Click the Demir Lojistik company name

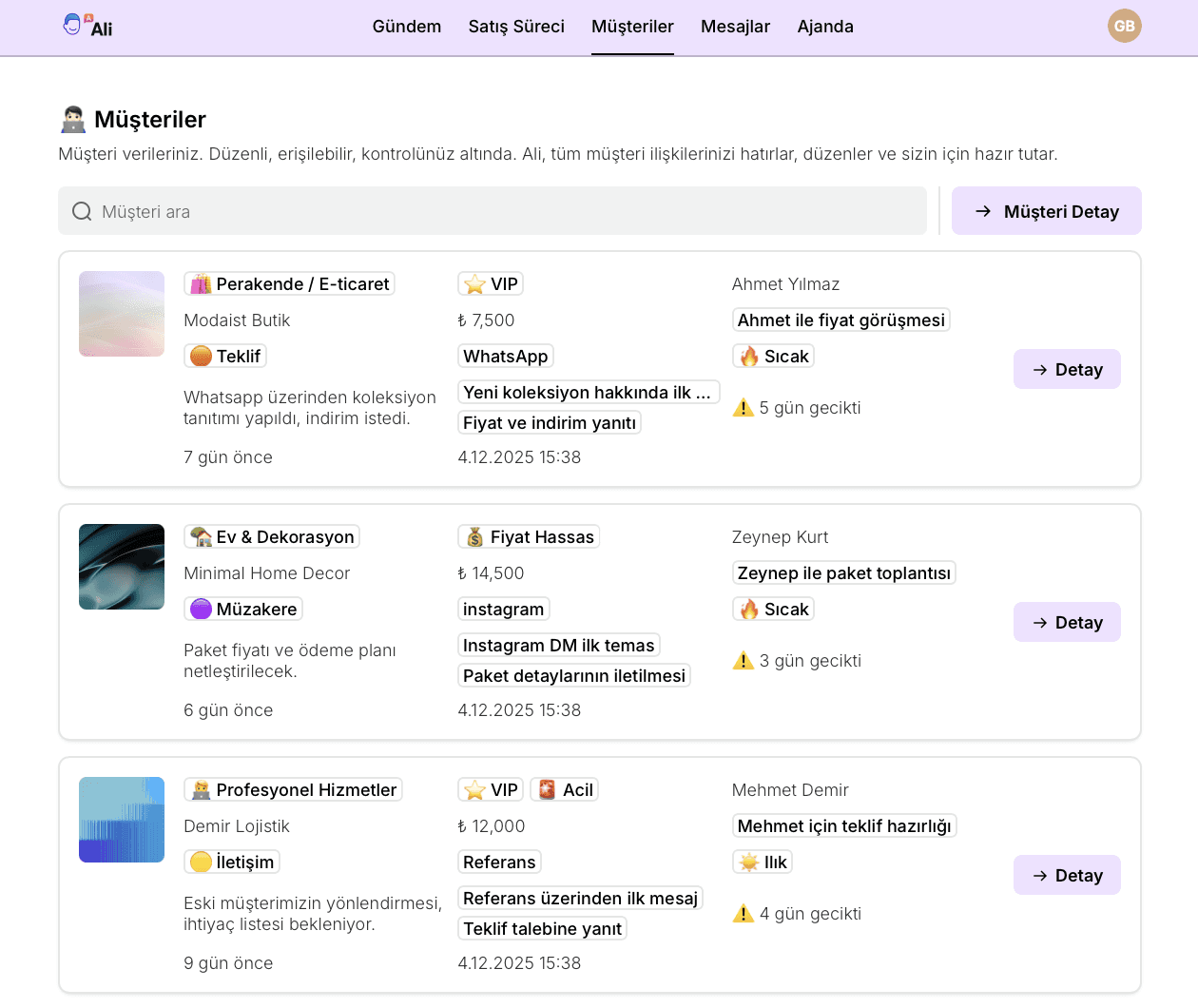click(237, 826)
